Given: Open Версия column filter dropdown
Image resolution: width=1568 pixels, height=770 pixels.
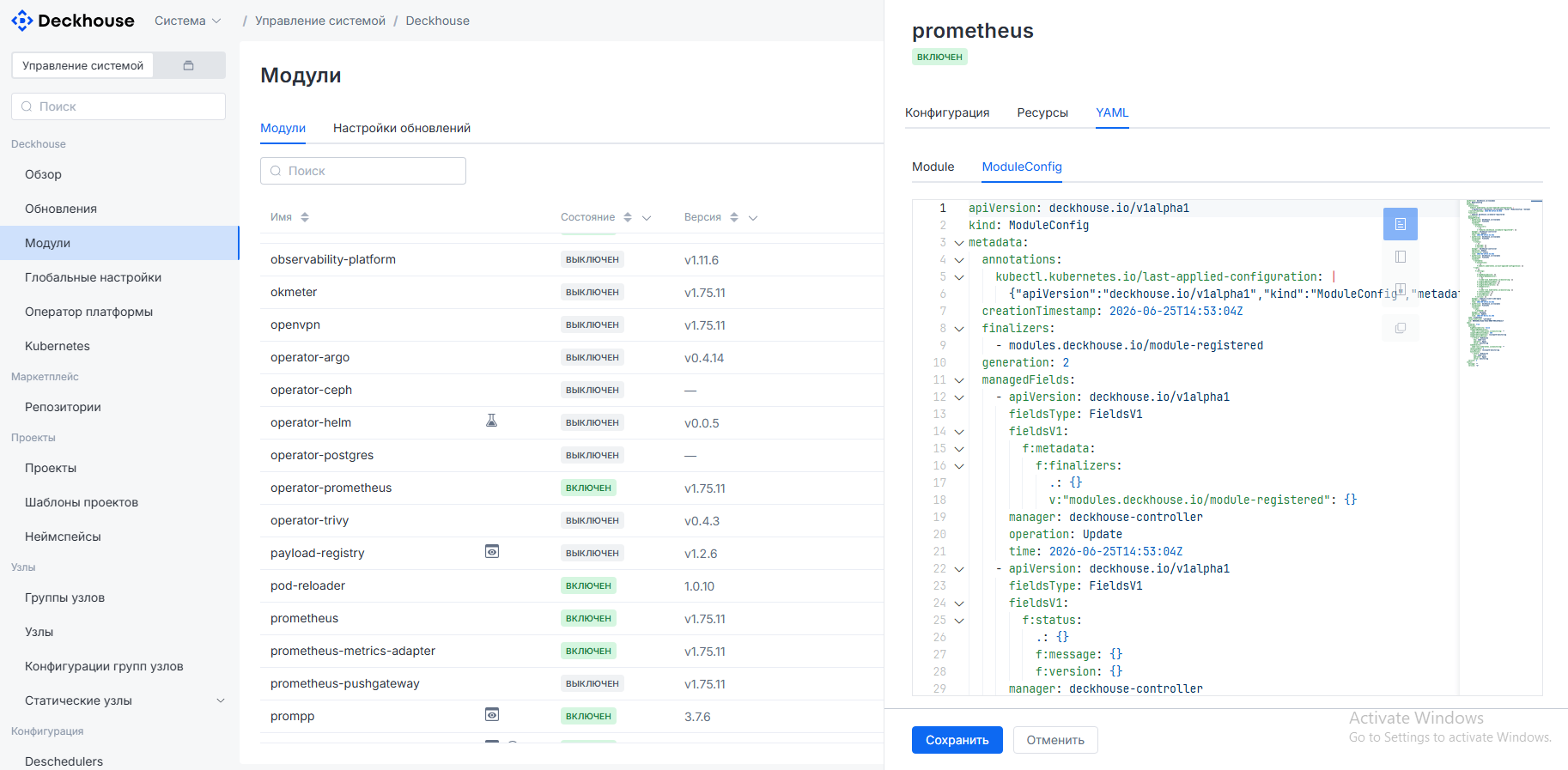Looking at the screenshot, I should pos(753,218).
